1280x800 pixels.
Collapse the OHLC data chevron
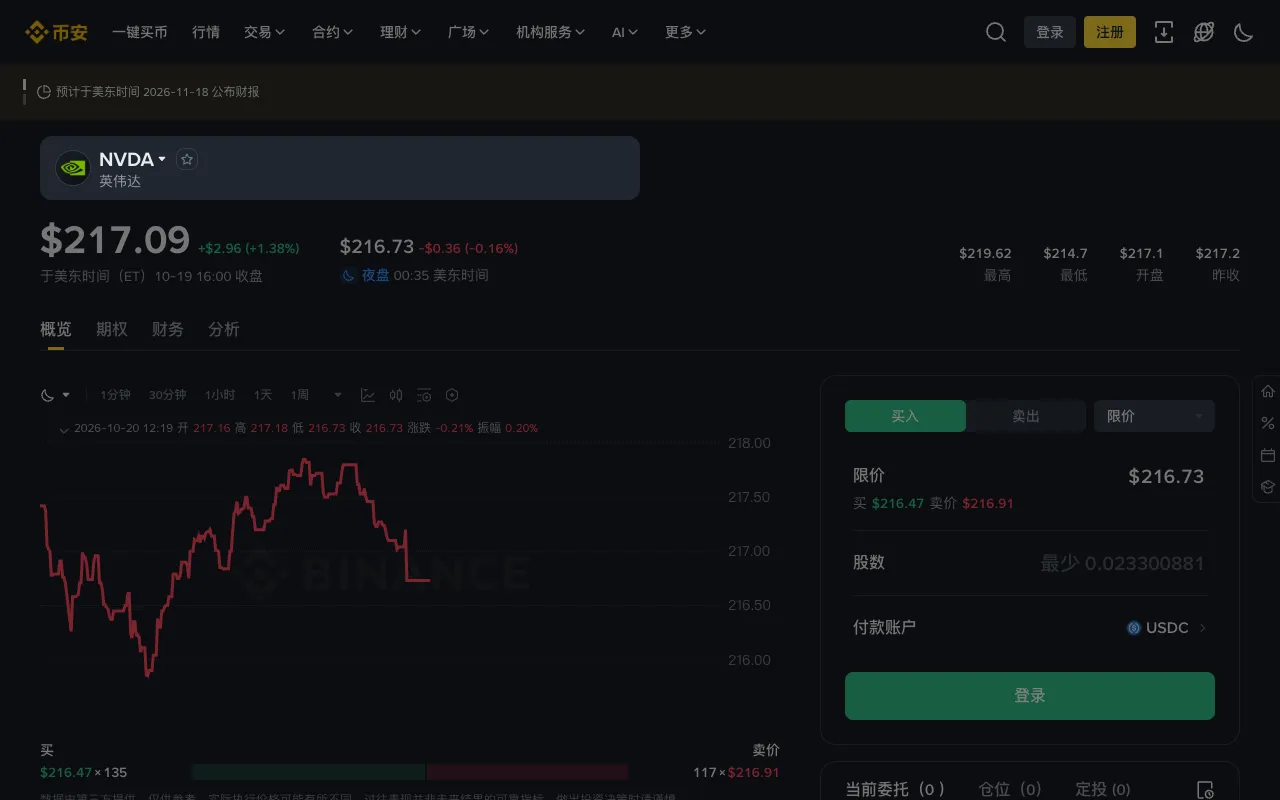(x=64, y=429)
